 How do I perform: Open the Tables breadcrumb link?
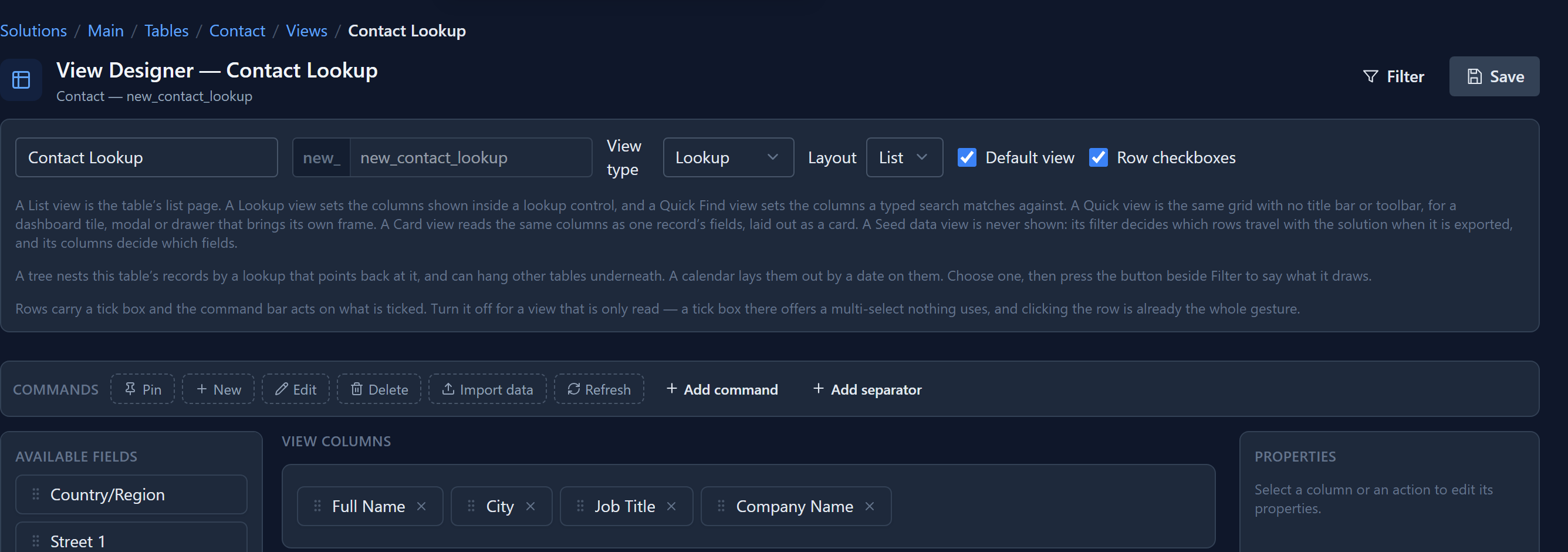(x=166, y=31)
